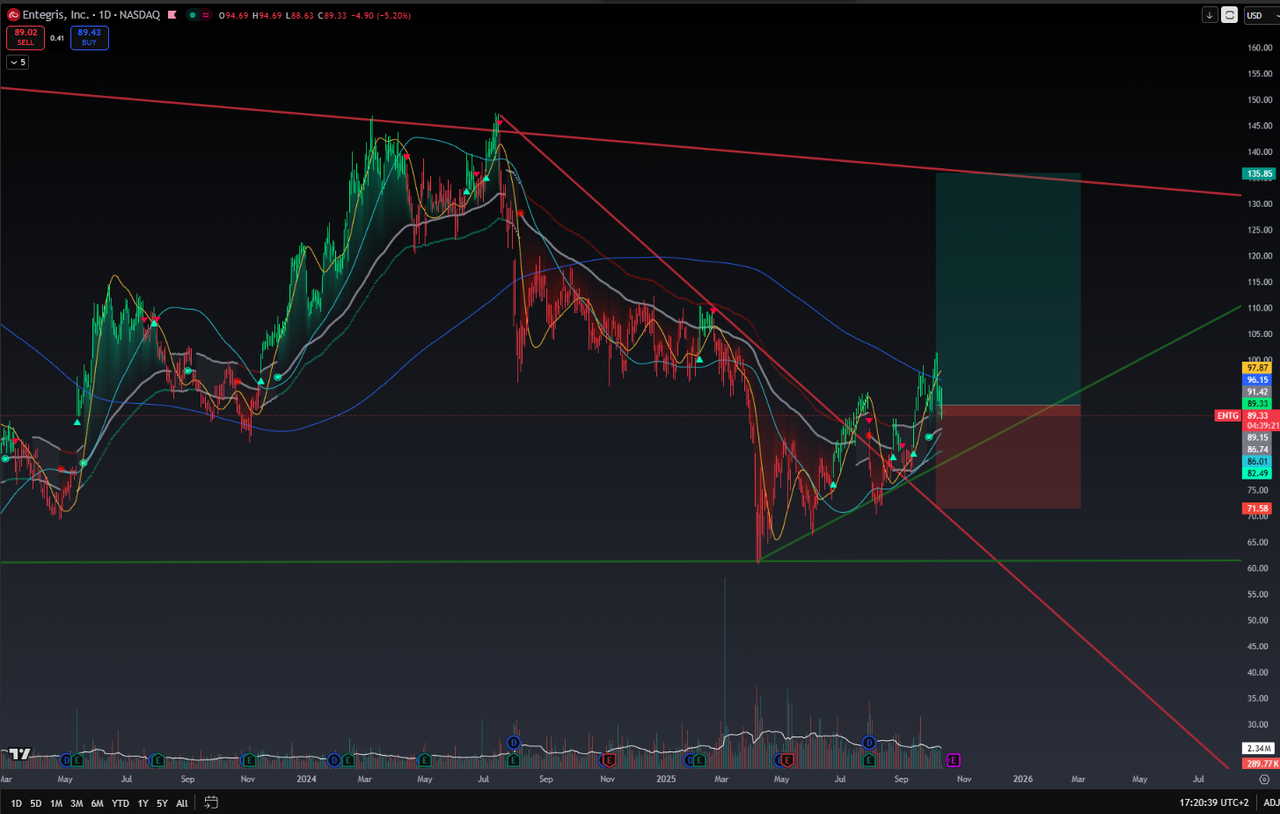Switch to the 1D range
1280x814 pixels.
pos(16,803)
